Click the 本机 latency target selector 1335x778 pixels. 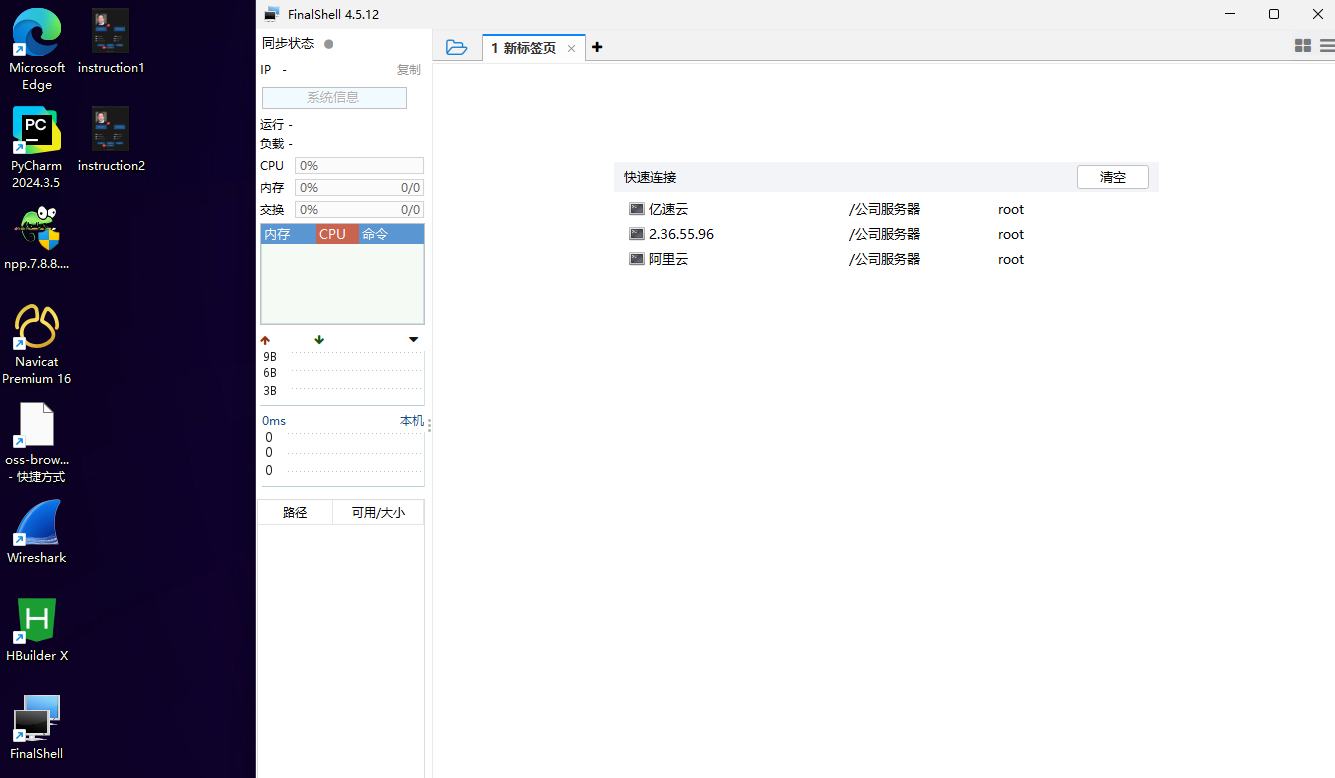coord(411,421)
